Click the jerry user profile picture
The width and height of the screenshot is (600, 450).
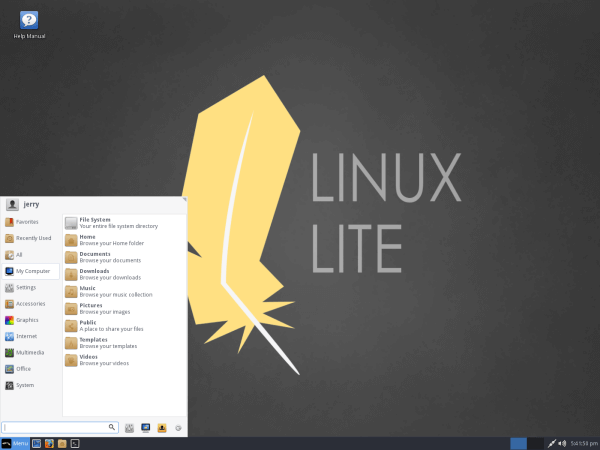pyautogui.click(x=12, y=204)
